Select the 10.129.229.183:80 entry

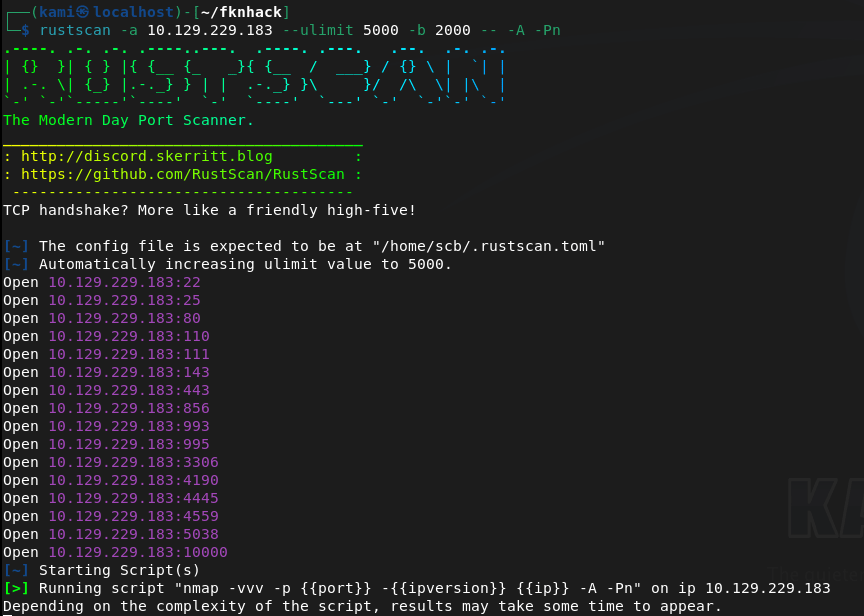click(124, 318)
